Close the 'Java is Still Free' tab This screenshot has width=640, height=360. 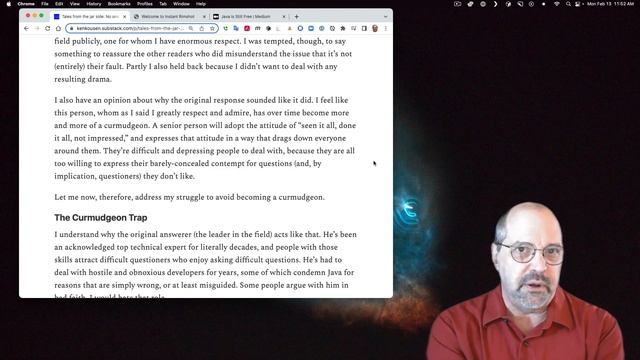click(284, 17)
